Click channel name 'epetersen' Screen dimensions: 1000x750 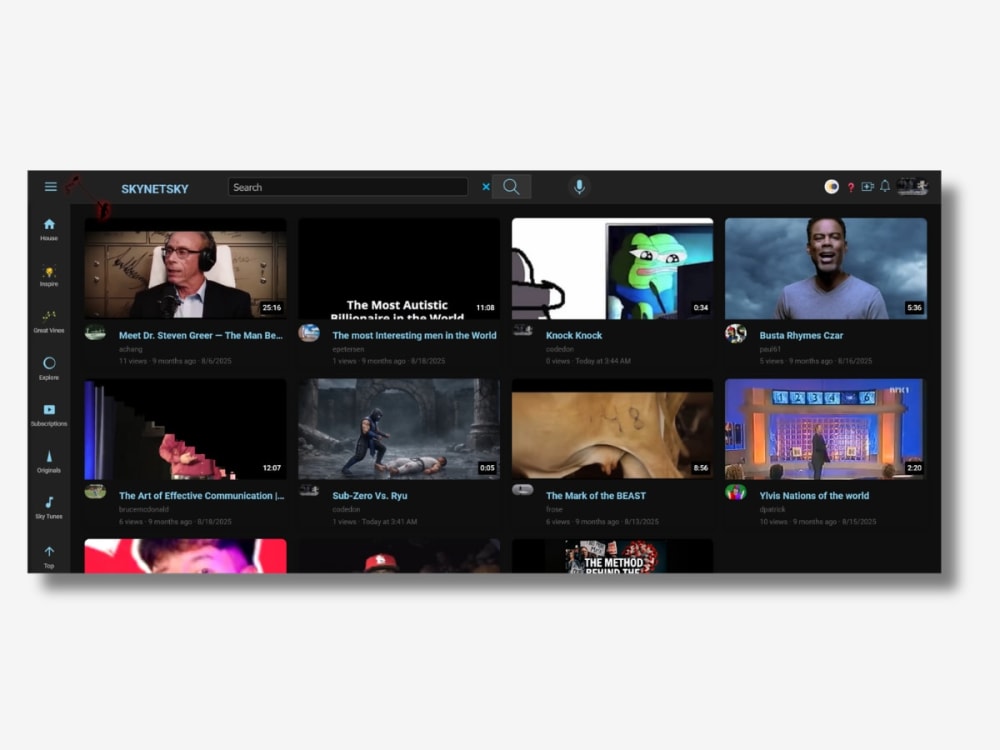pos(348,349)
